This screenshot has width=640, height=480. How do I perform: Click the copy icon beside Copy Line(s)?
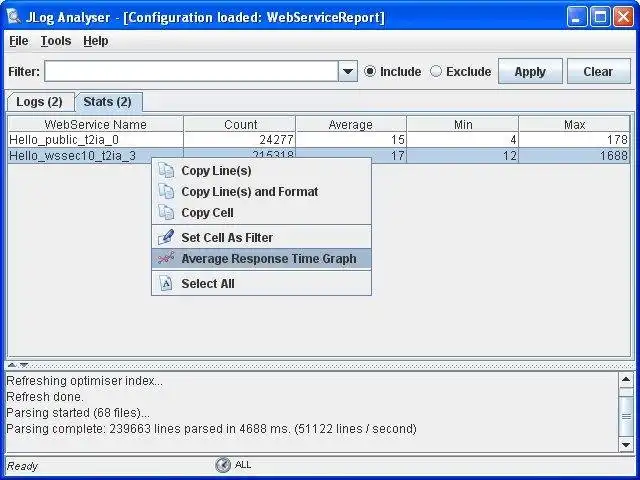[x=166, y=170]
